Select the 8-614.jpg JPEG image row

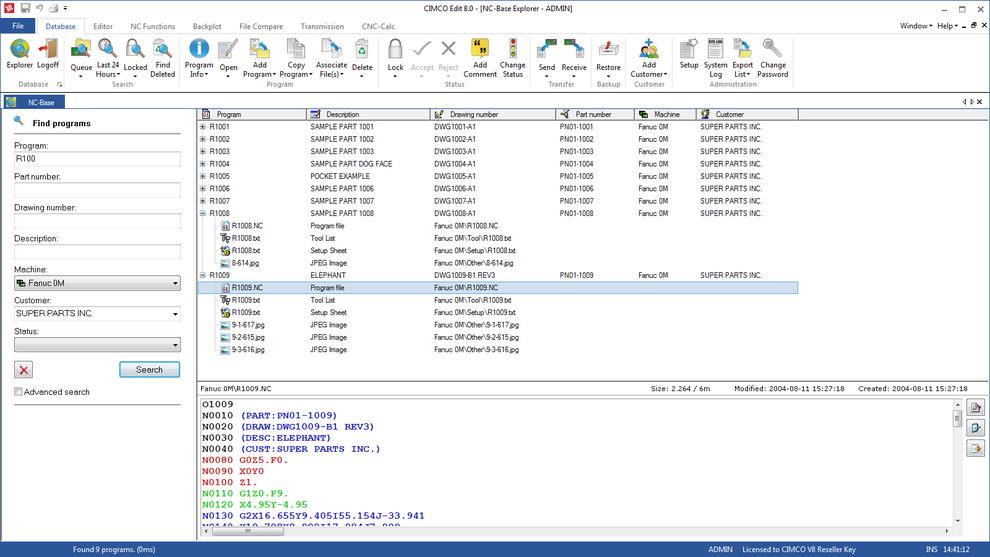pyautogui.click(x=498, y=263)
